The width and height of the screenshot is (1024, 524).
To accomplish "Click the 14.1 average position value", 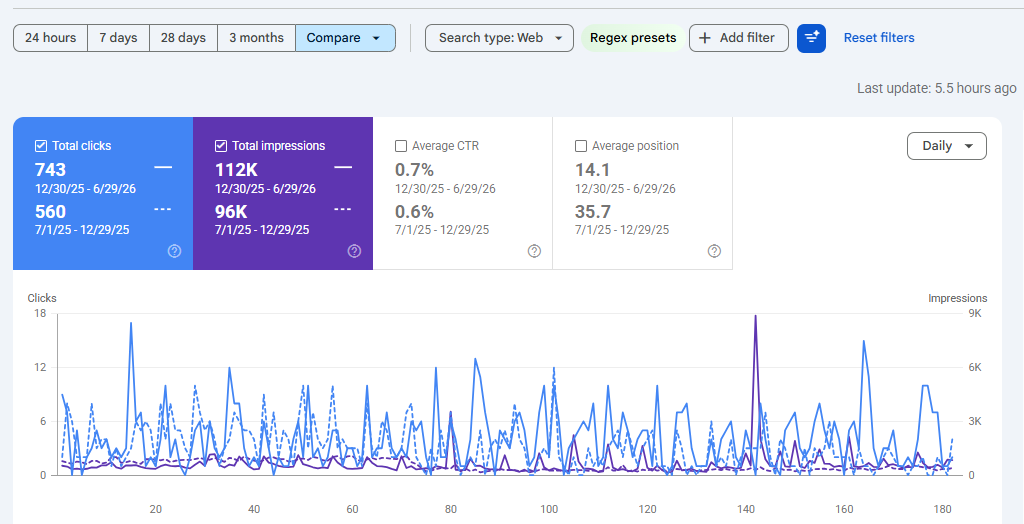I will click(x=592, y=170).
